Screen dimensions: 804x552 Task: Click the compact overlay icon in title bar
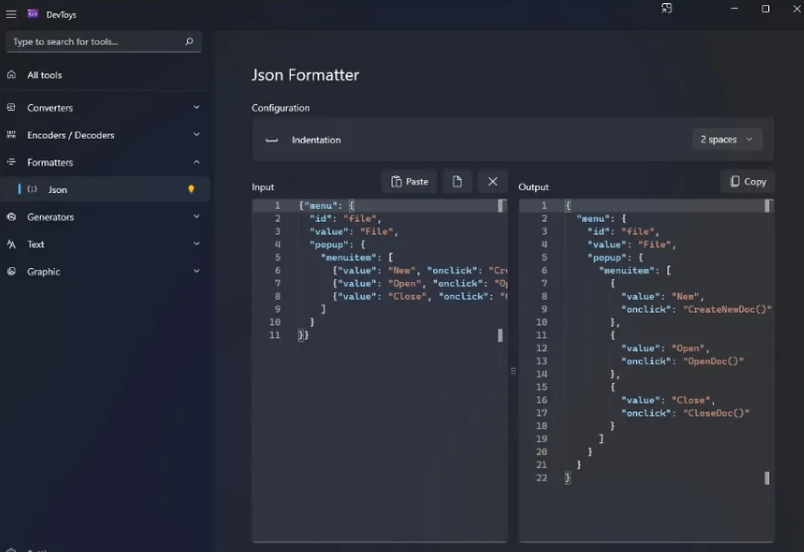coord(667,9)
